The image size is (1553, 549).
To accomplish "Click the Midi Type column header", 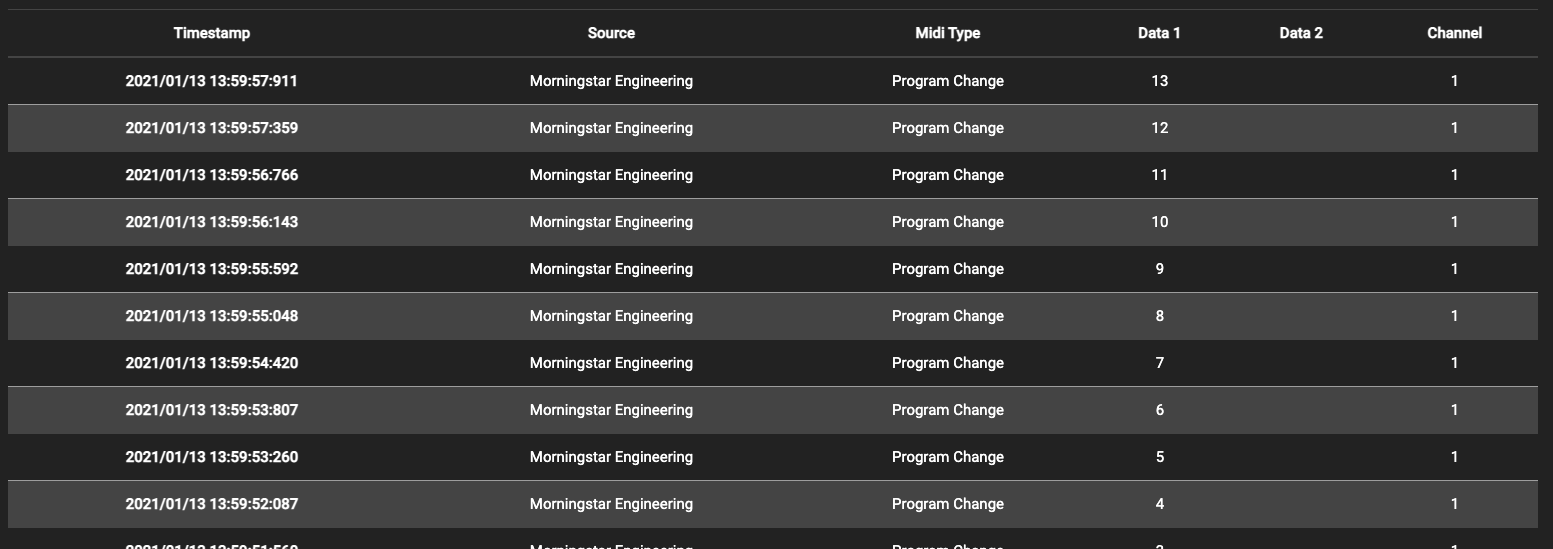I will [947, 33].
